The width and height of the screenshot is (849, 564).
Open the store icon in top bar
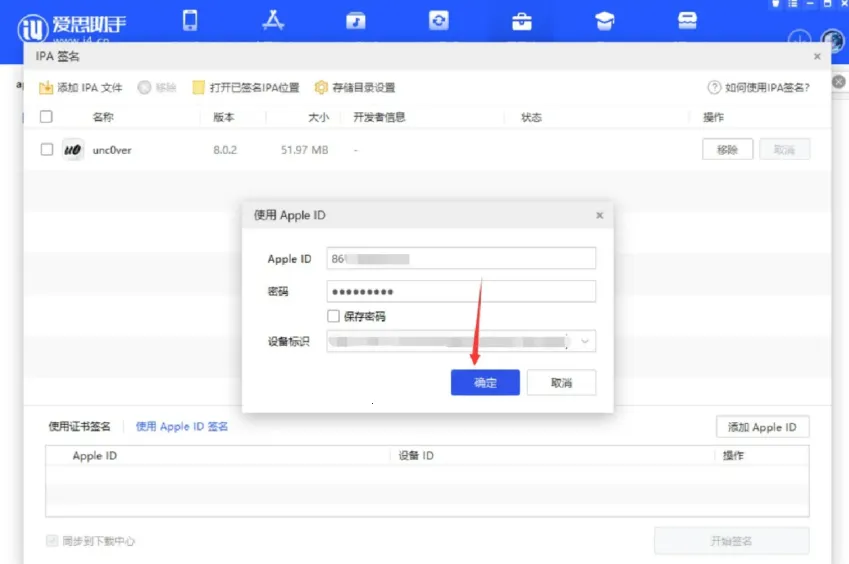[687, 21]
